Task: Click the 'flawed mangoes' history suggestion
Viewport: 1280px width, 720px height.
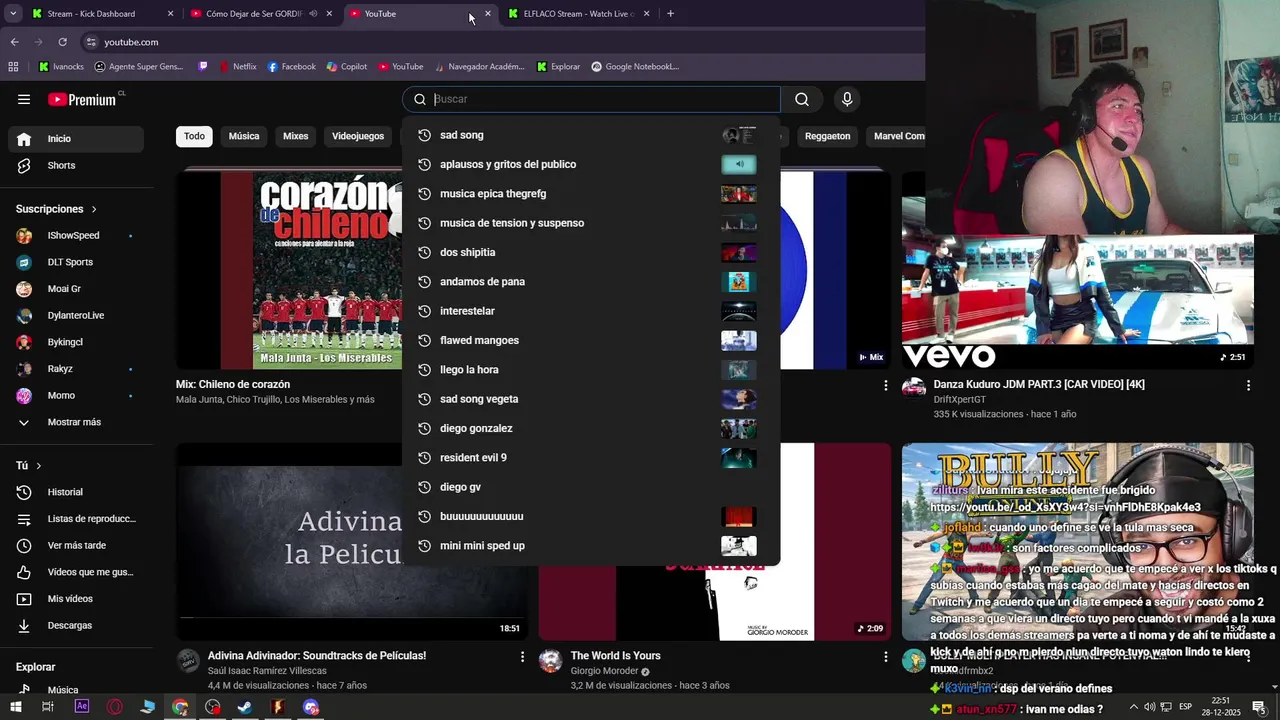Action: click(x=591, y=340)
